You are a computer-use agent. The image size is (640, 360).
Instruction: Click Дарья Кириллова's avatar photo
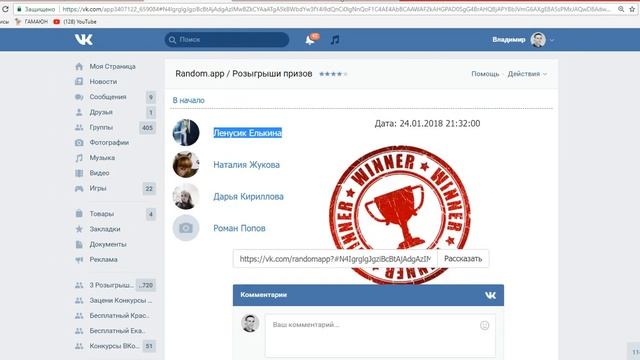point(186,196)
